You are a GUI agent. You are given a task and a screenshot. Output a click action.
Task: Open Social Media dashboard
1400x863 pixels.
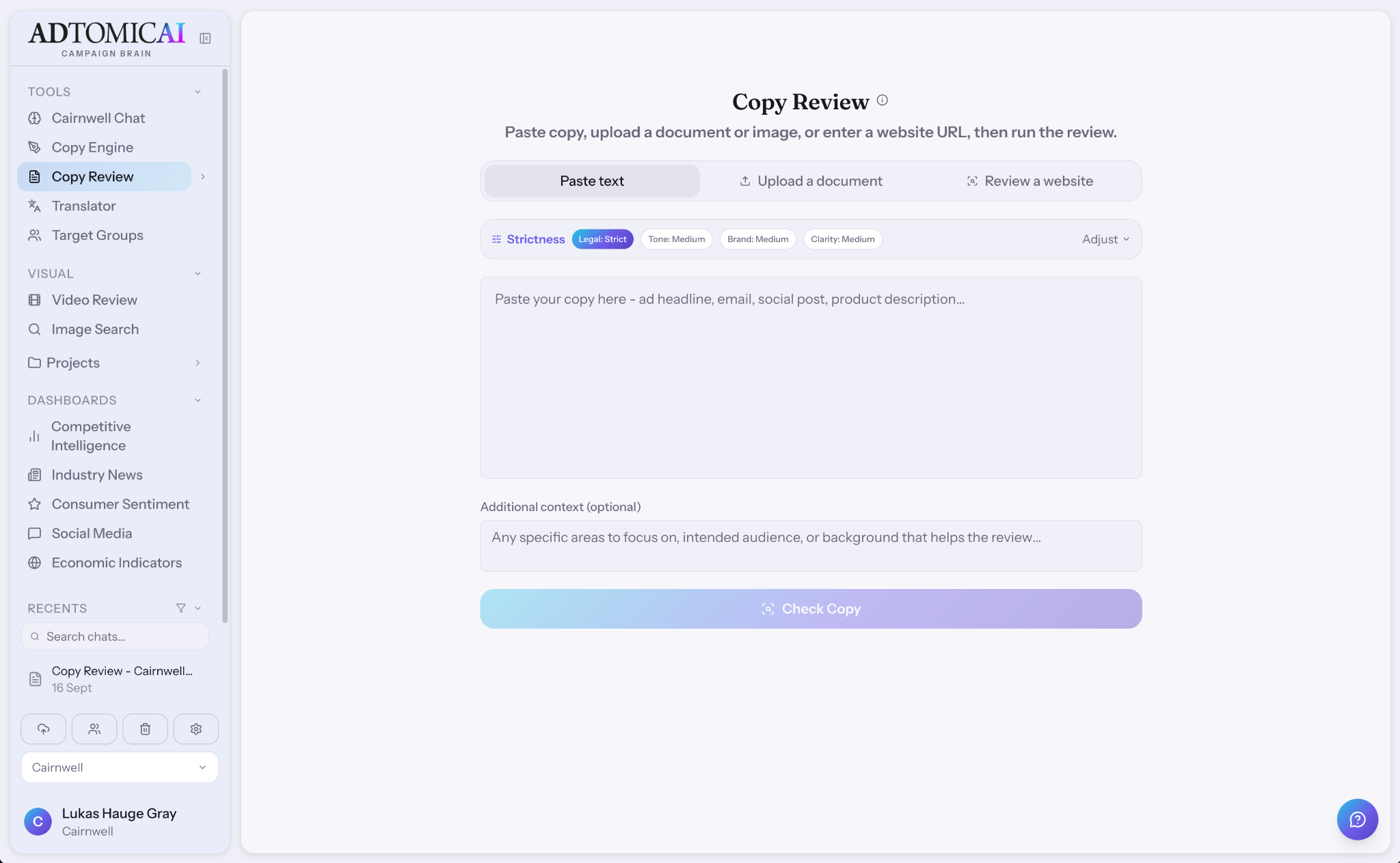(105, 534)
